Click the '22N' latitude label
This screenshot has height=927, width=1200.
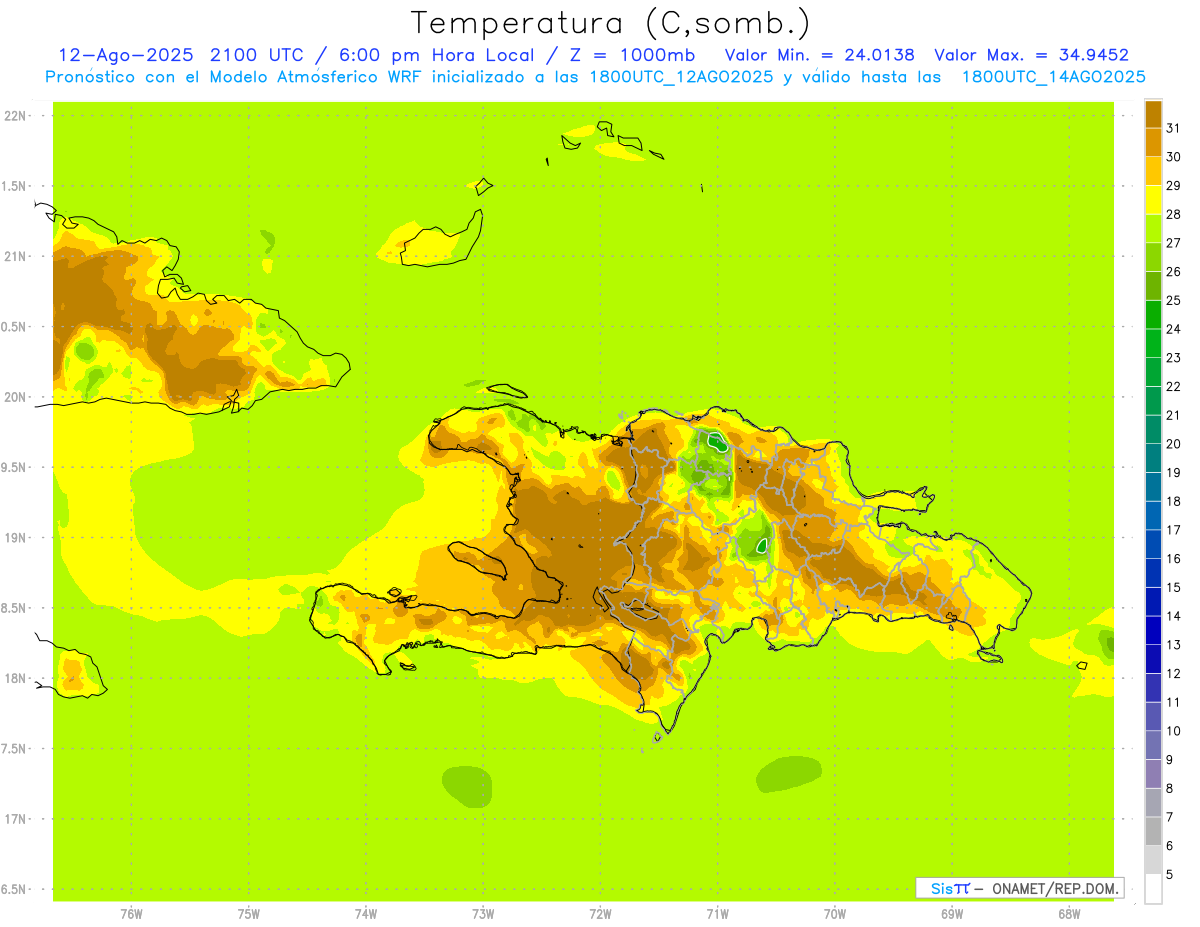click(16, 116)
